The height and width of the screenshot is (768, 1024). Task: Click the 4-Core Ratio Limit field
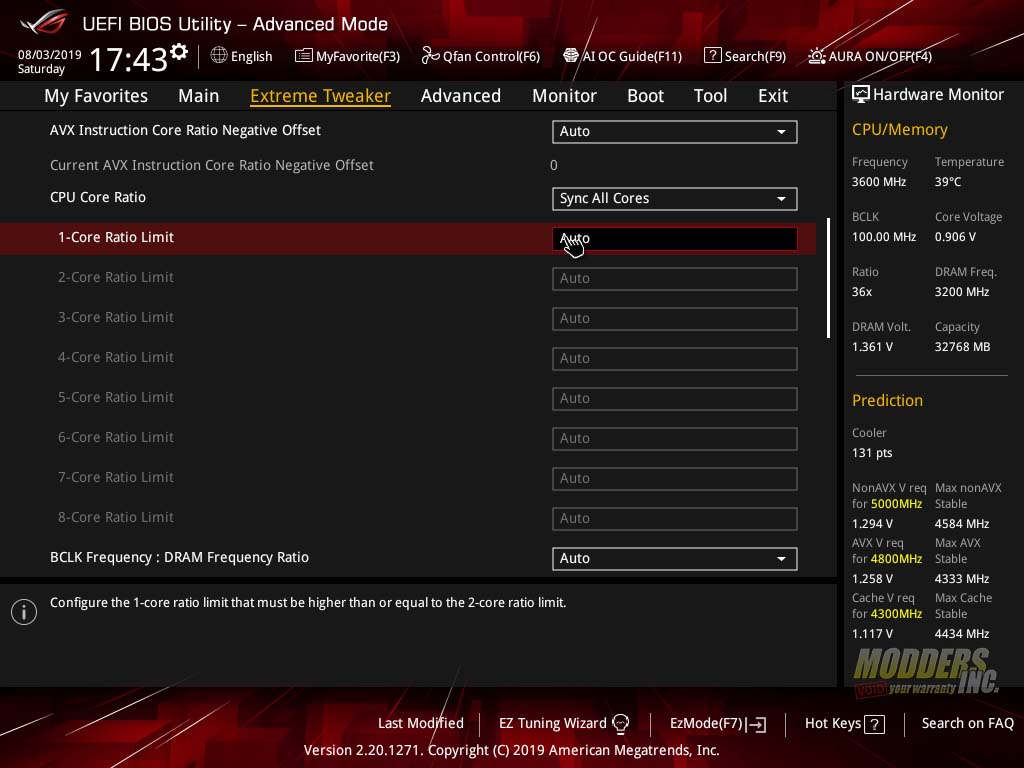675,359
